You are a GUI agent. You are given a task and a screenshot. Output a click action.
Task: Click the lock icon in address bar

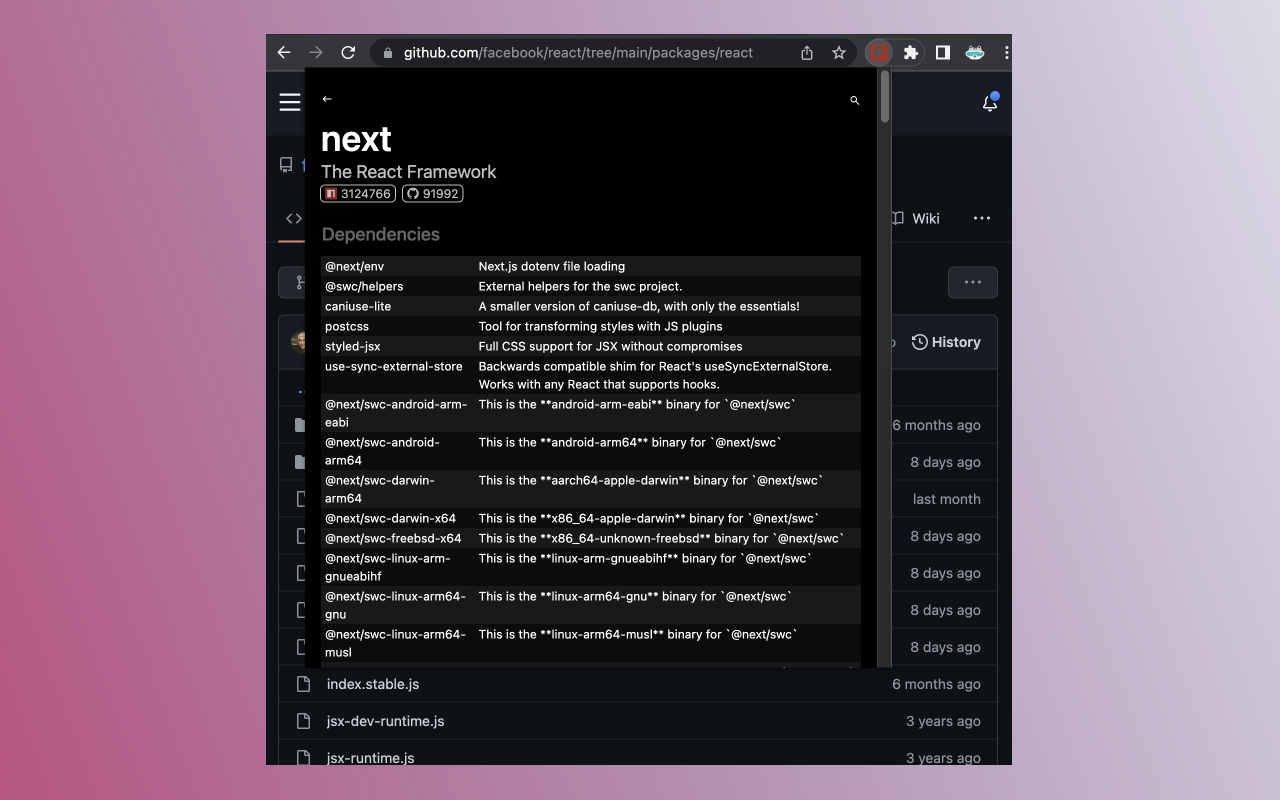click(388, 53)
